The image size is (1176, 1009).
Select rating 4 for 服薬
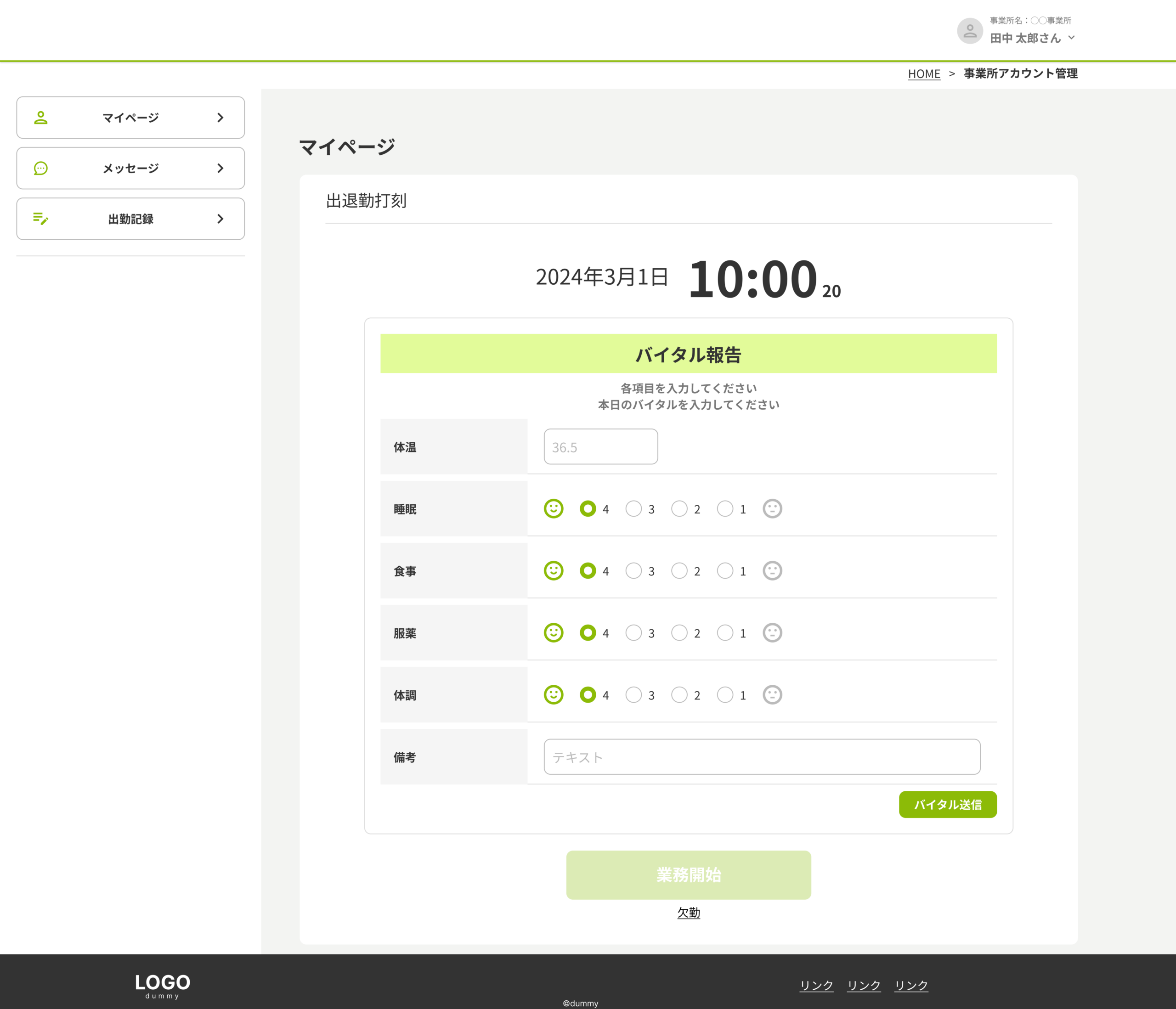(x=588, y=632)
